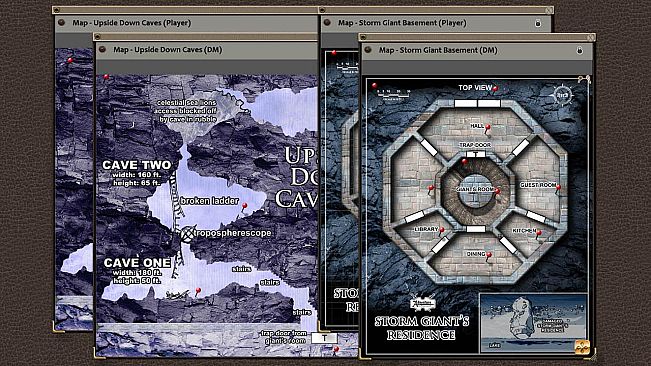This screenshot has width=651, height=366.
Task: Click the DINING label
Action: point(476,254)
